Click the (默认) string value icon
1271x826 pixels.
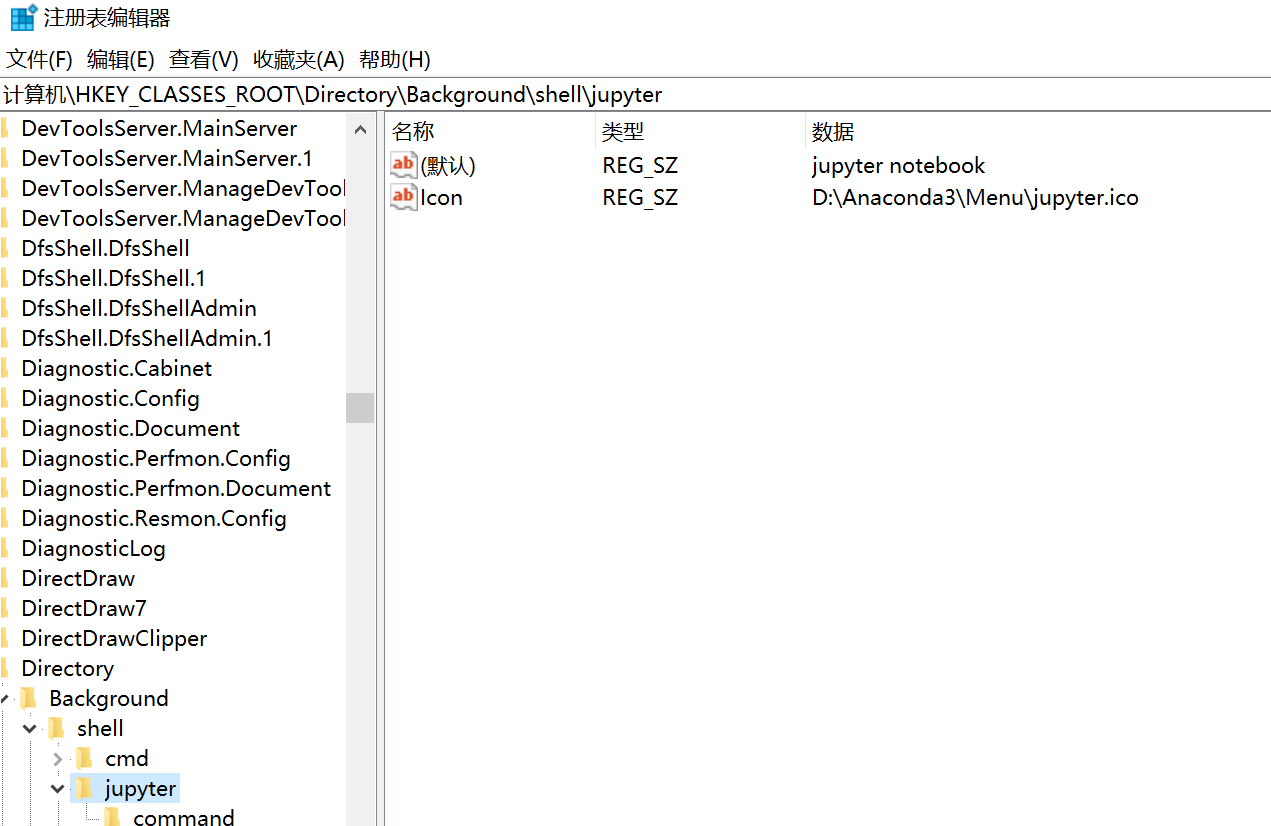pos(403,165)
